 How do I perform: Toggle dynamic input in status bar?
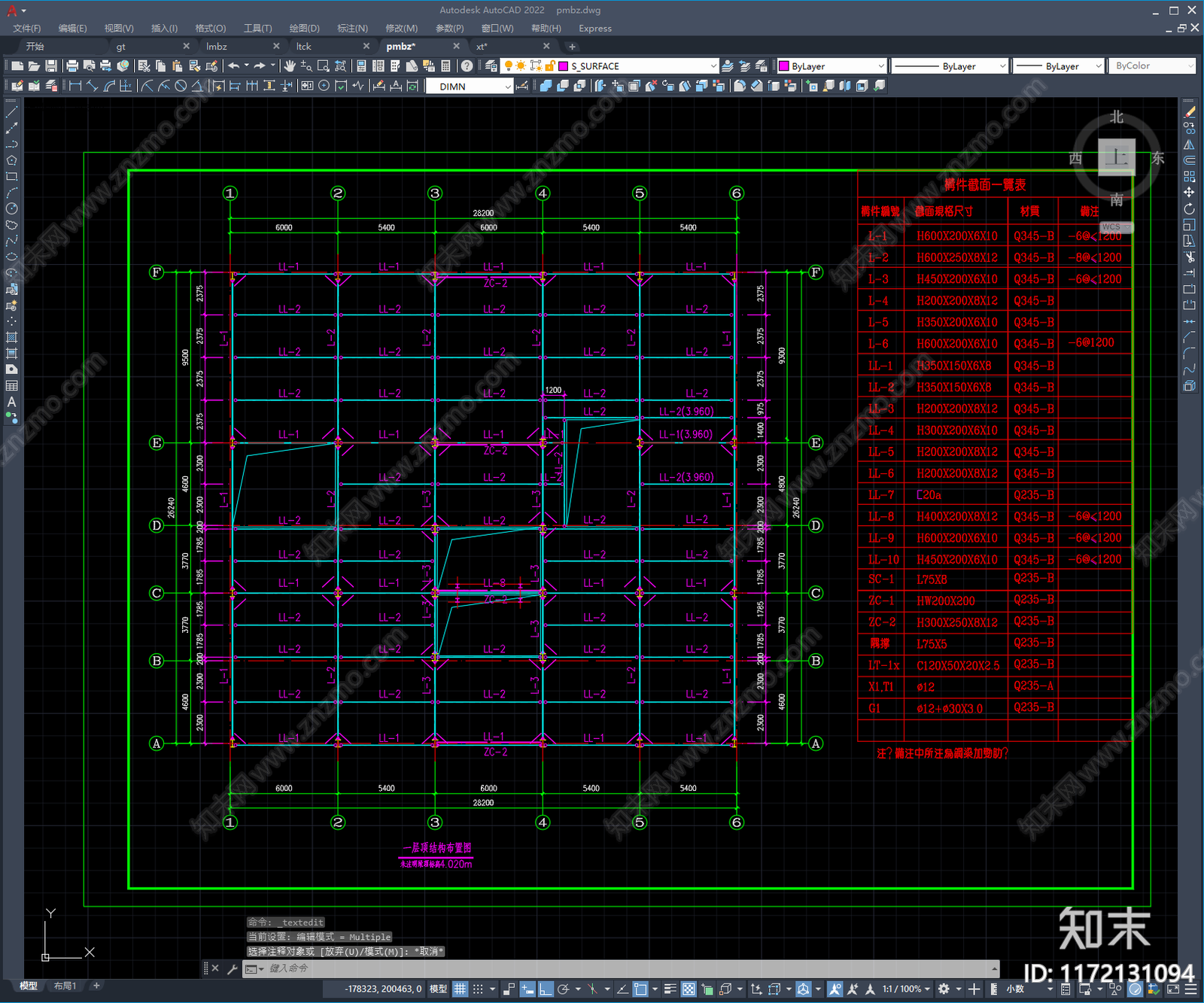click(x=528, y=989)
